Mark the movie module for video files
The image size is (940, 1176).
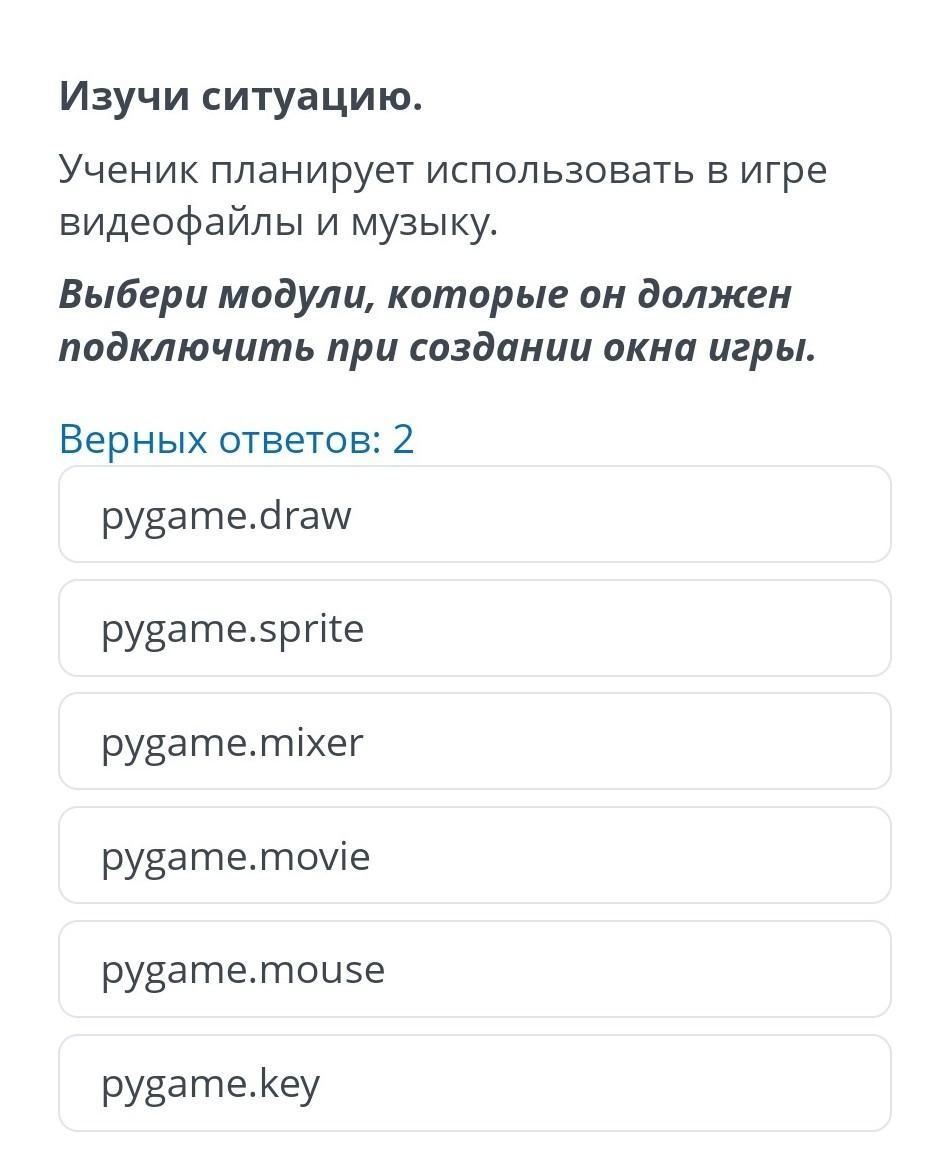pyautogui.click(x=474, y=856)
